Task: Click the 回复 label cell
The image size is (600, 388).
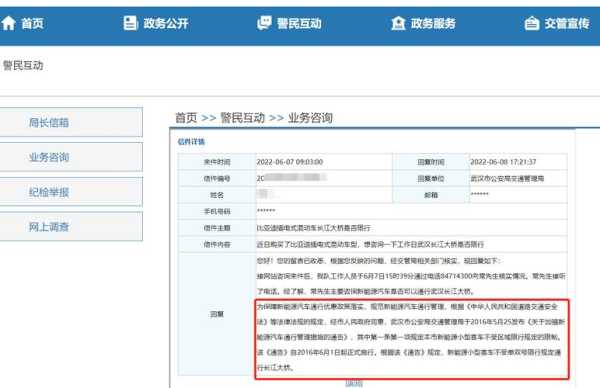Action: [x=217, y=314]
